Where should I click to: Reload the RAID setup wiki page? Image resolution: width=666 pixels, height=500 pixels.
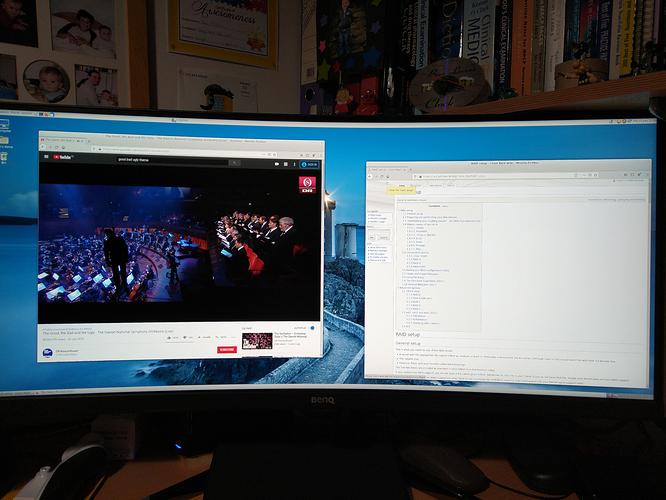coord(382,176)
